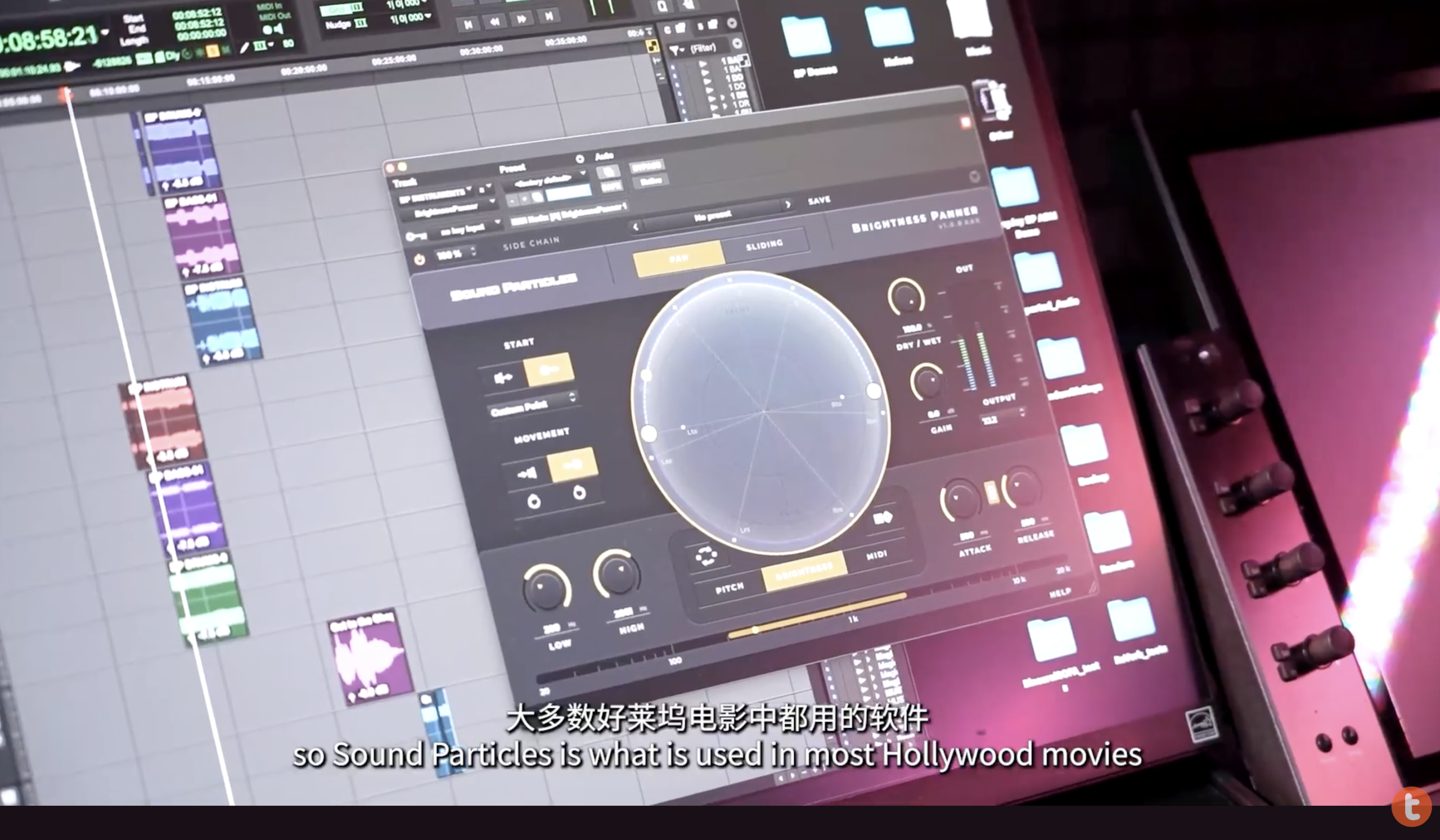Select the left Movement speaker icon
Image resolution: width=1440 pixels, height=840 pixels.
point(527,473)
